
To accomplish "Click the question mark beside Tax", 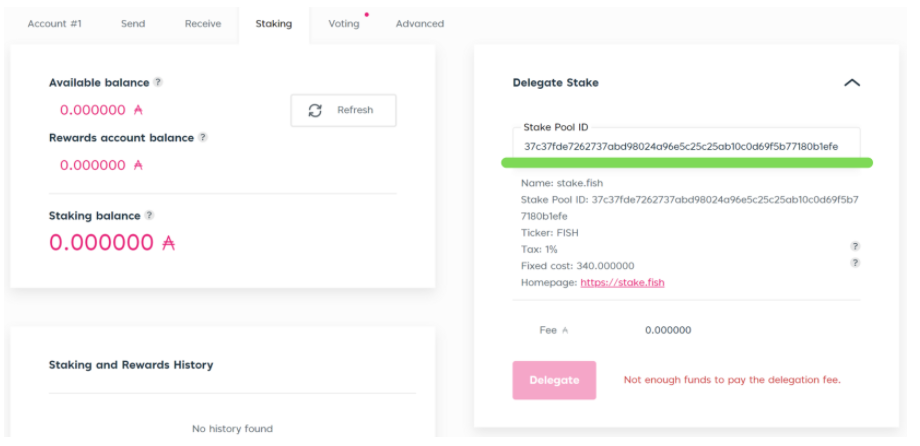I will coord(855,246).
